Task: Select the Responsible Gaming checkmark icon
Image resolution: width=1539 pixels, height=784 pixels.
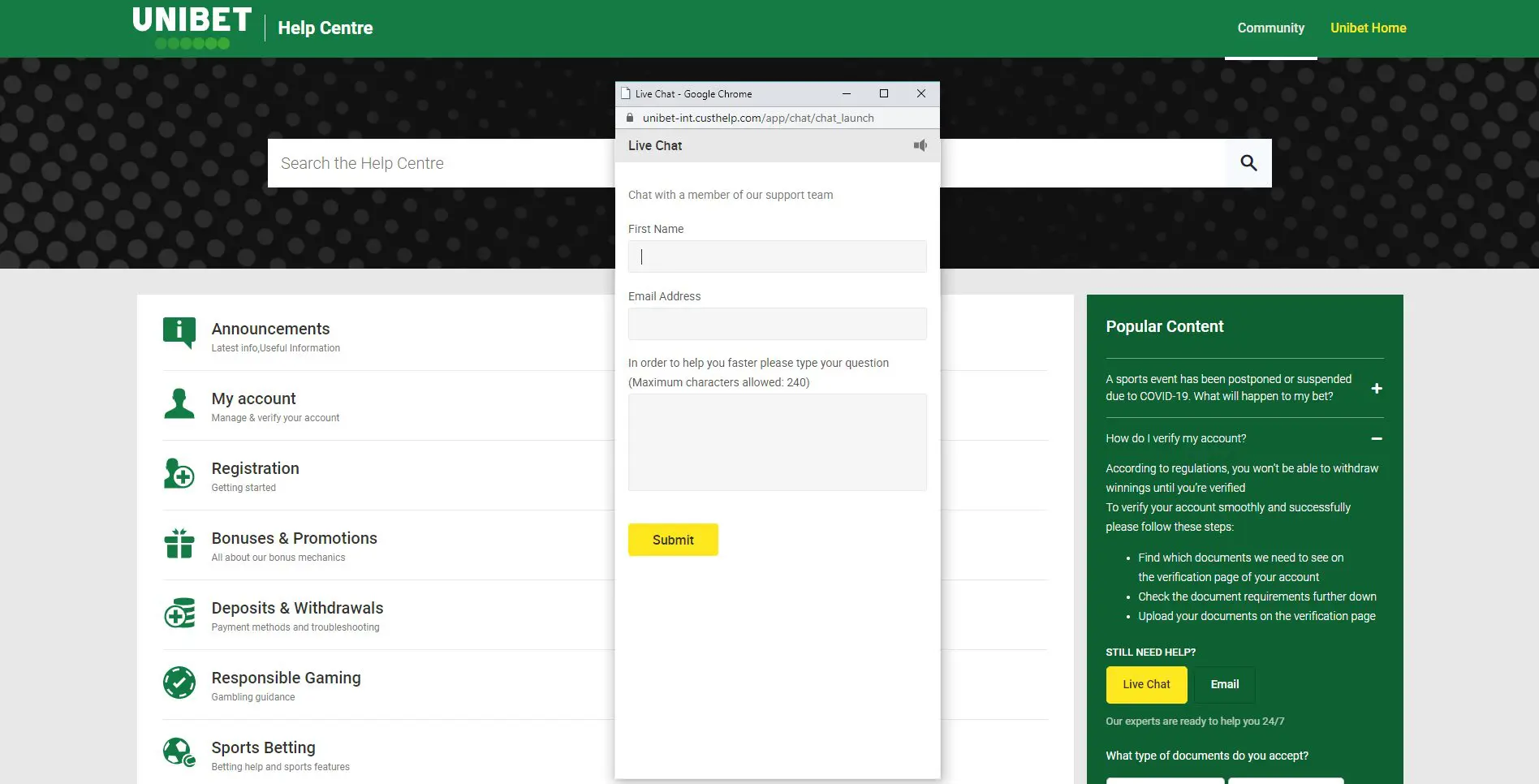Action: tap(179, 682)
